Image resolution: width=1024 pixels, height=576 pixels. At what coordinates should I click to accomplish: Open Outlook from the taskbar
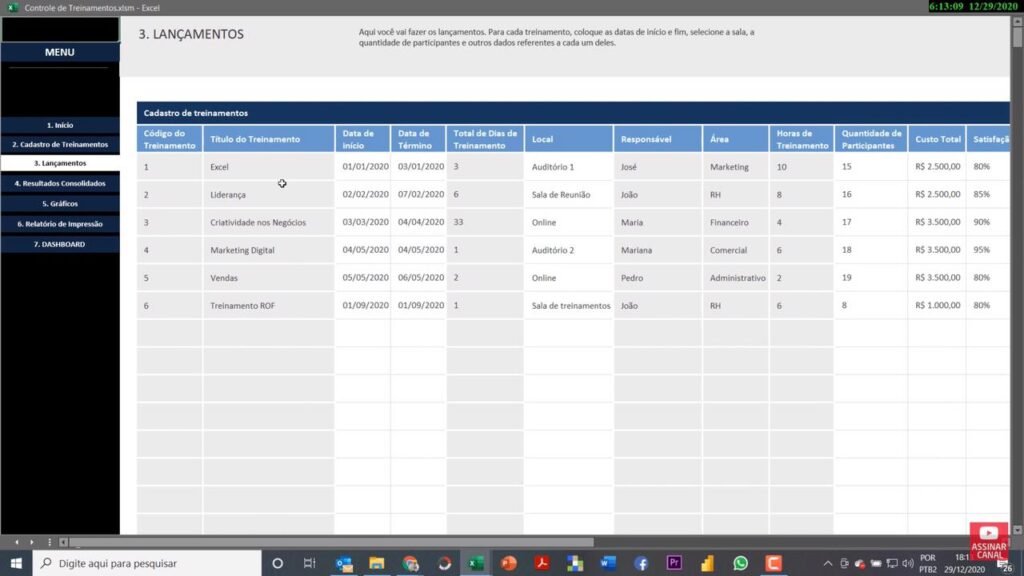point(344,563)
